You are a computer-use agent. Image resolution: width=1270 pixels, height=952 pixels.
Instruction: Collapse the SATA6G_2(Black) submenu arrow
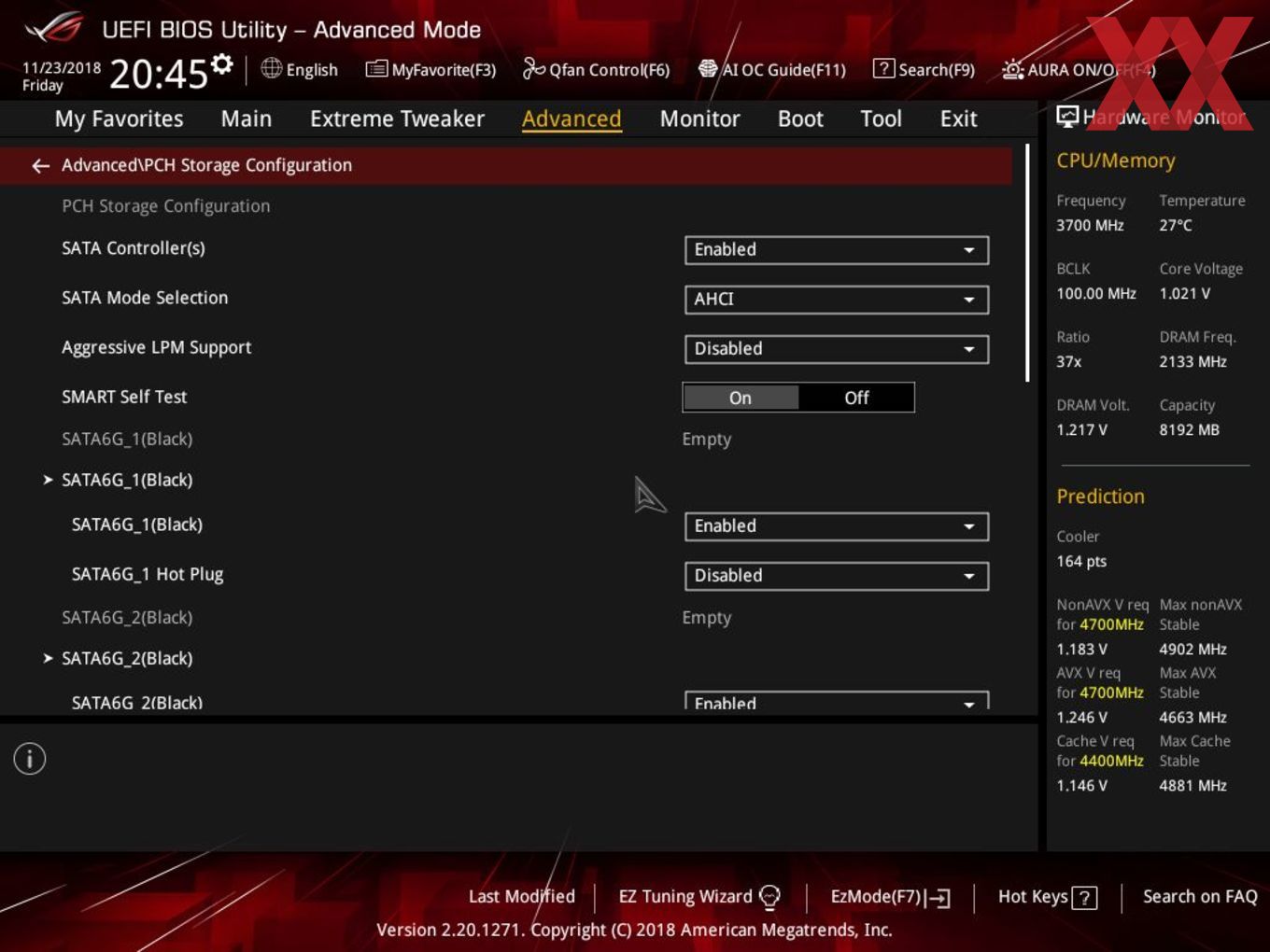coord(48,658)
